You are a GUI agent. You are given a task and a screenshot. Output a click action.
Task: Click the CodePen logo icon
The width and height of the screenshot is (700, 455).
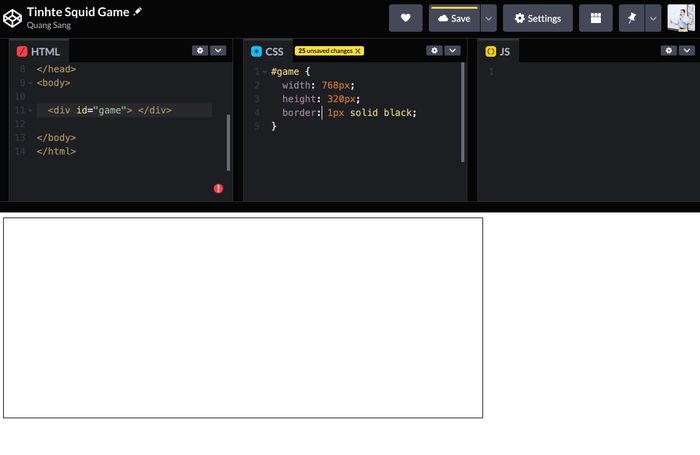(x=13, y=17)
